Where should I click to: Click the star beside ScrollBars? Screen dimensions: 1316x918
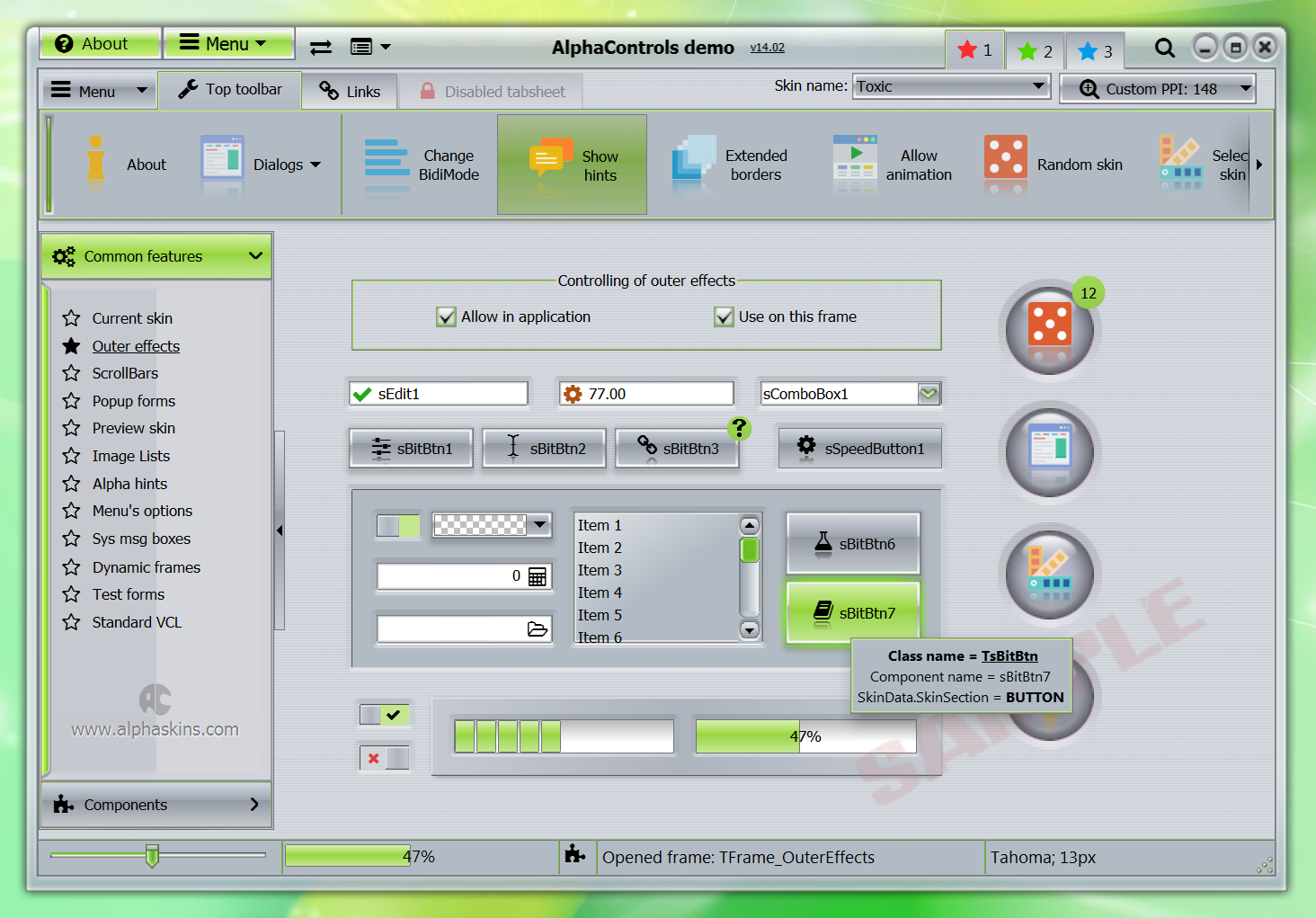point(72,373)
